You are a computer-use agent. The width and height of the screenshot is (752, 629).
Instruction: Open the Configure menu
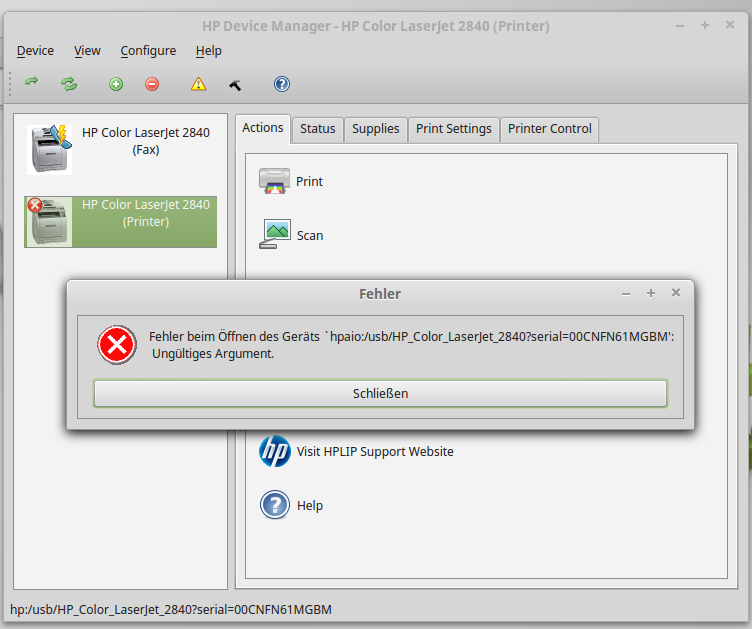(148, 51)
